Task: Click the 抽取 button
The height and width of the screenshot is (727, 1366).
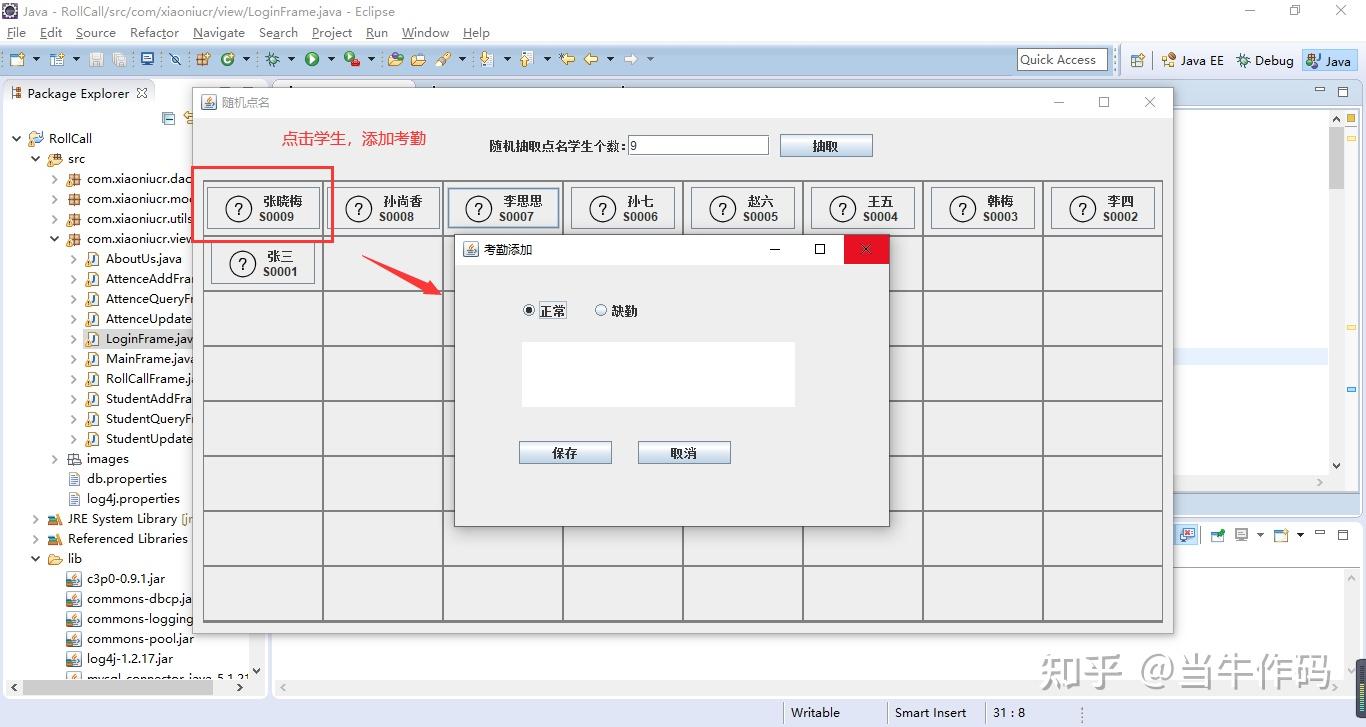Action: [x=826, y=146]
